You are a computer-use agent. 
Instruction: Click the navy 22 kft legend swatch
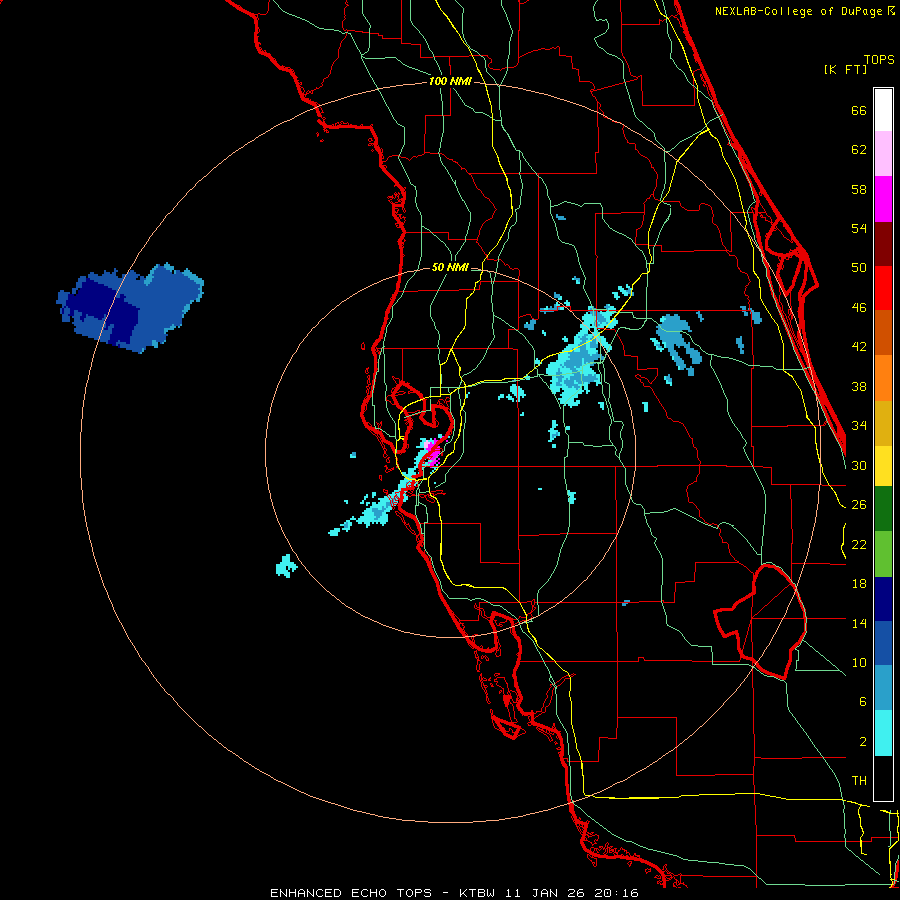tap(883, 599)
